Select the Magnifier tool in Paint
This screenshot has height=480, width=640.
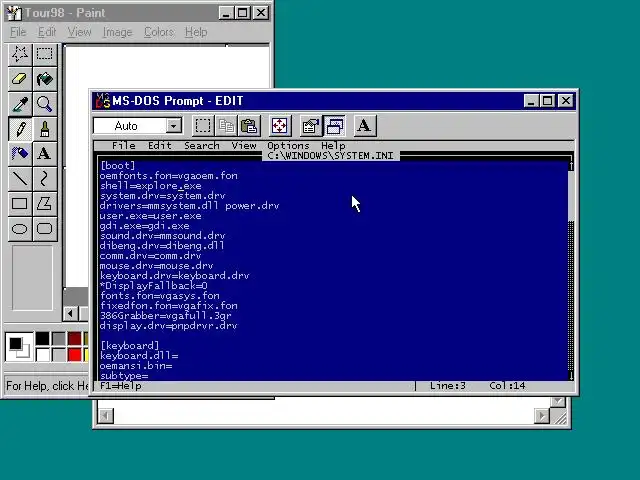[x=44, y=104]
